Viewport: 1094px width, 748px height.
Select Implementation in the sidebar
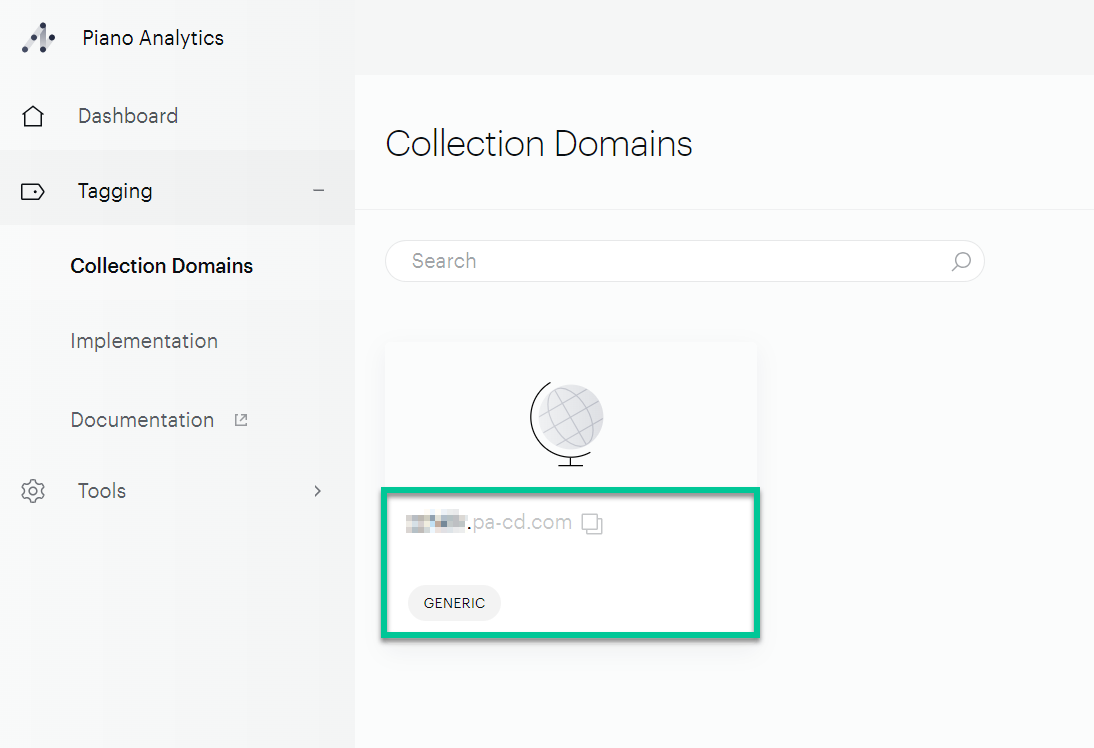point(144,340)
